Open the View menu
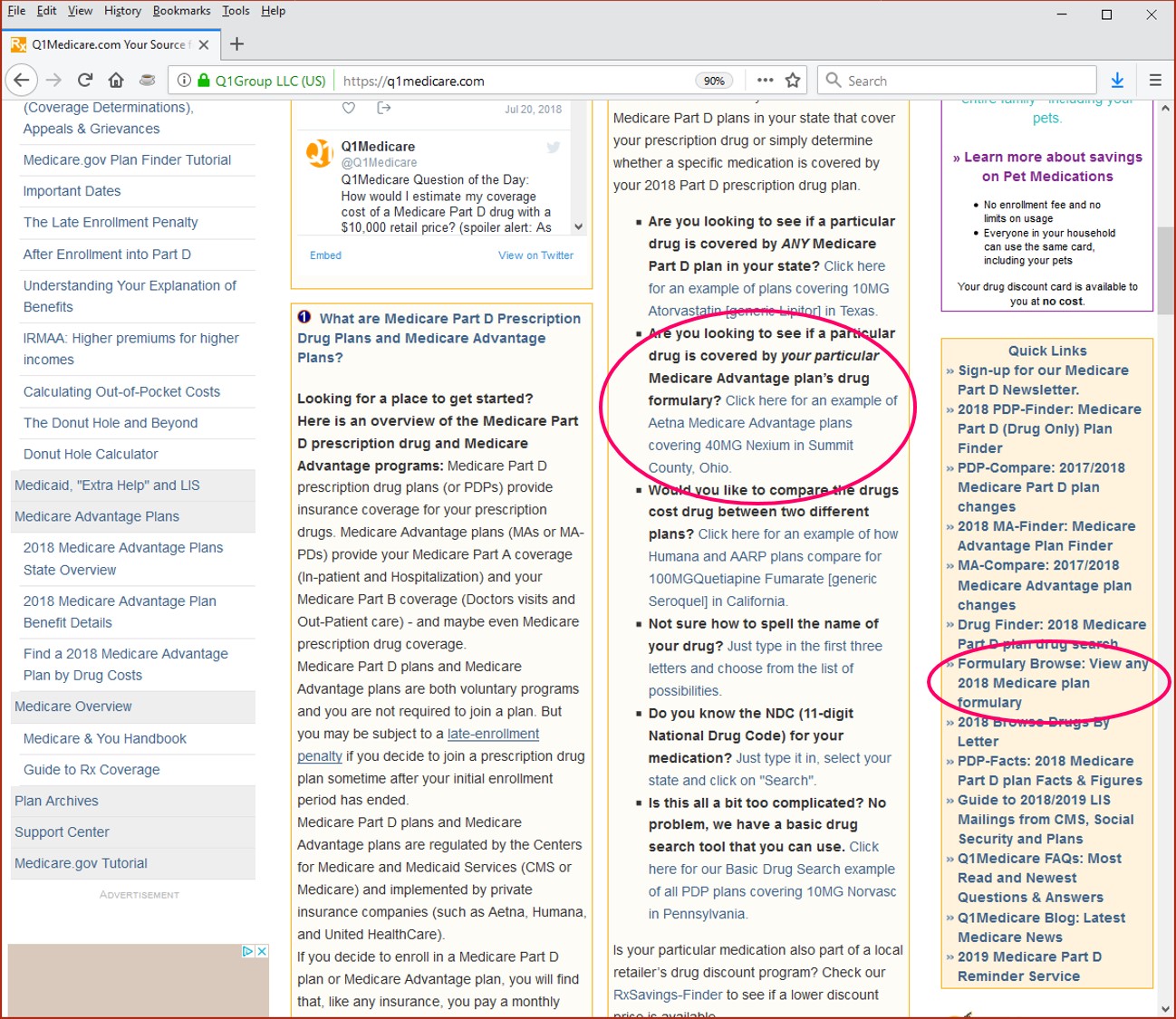This screenshot has height=1019, width=1176. 80,11
